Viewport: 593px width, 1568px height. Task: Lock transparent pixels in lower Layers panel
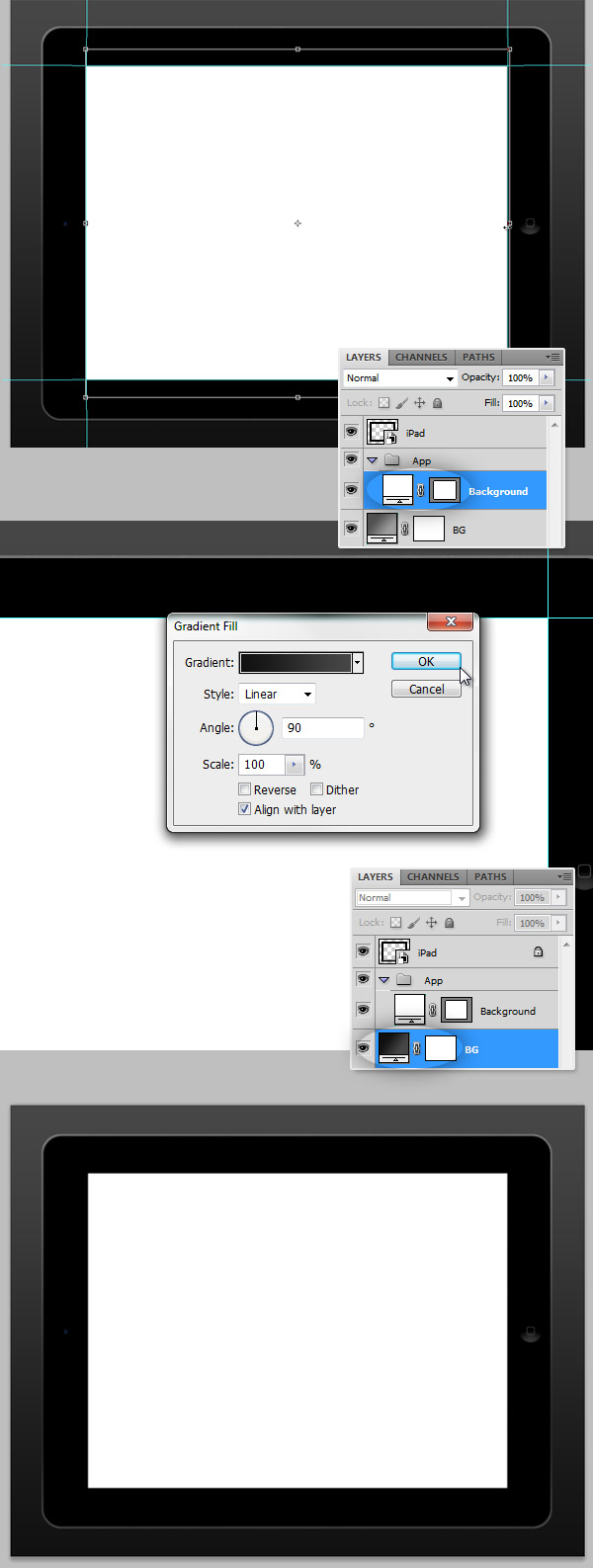(x=395, y=923)
